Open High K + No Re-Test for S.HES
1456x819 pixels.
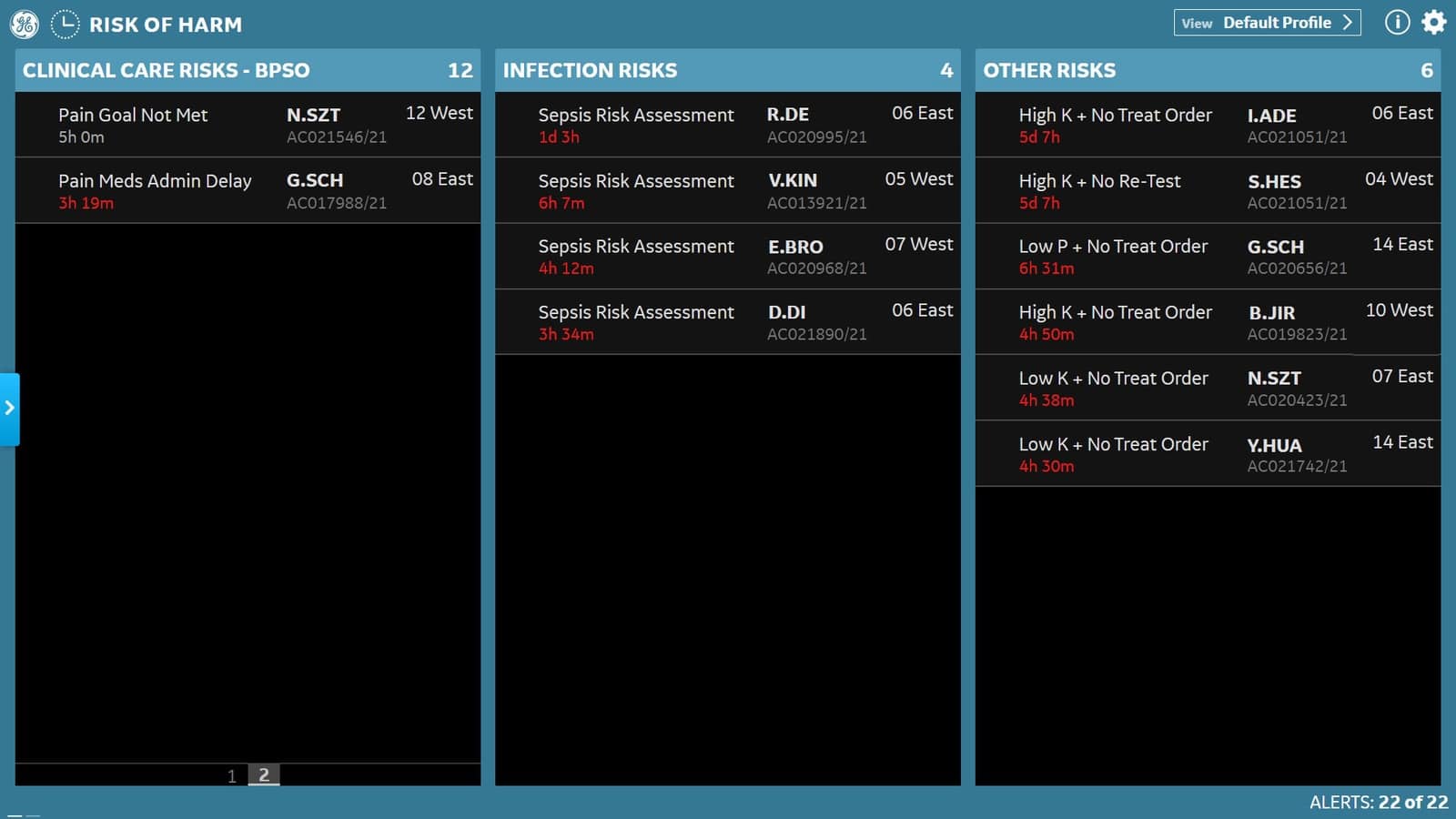click(1208, 190)
